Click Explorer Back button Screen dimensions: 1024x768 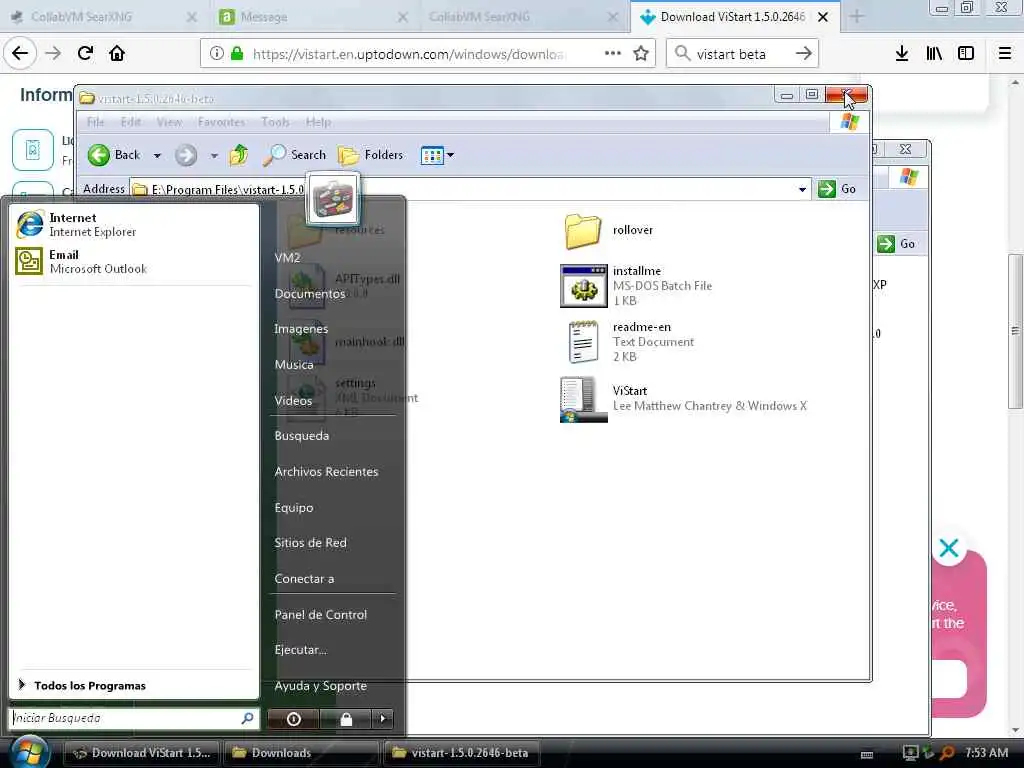click(115, 155)
